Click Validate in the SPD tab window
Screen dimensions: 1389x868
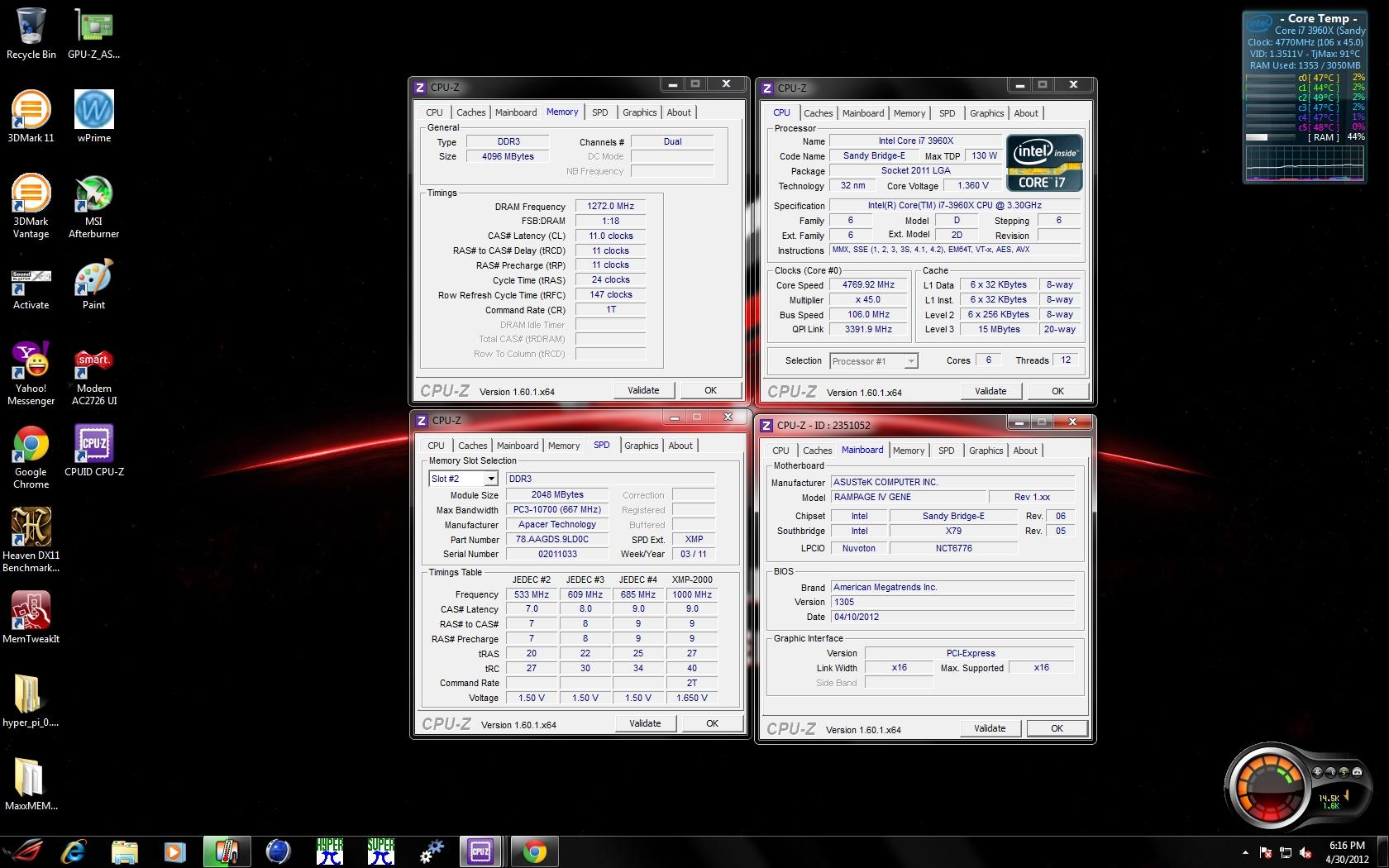[645, 723]
